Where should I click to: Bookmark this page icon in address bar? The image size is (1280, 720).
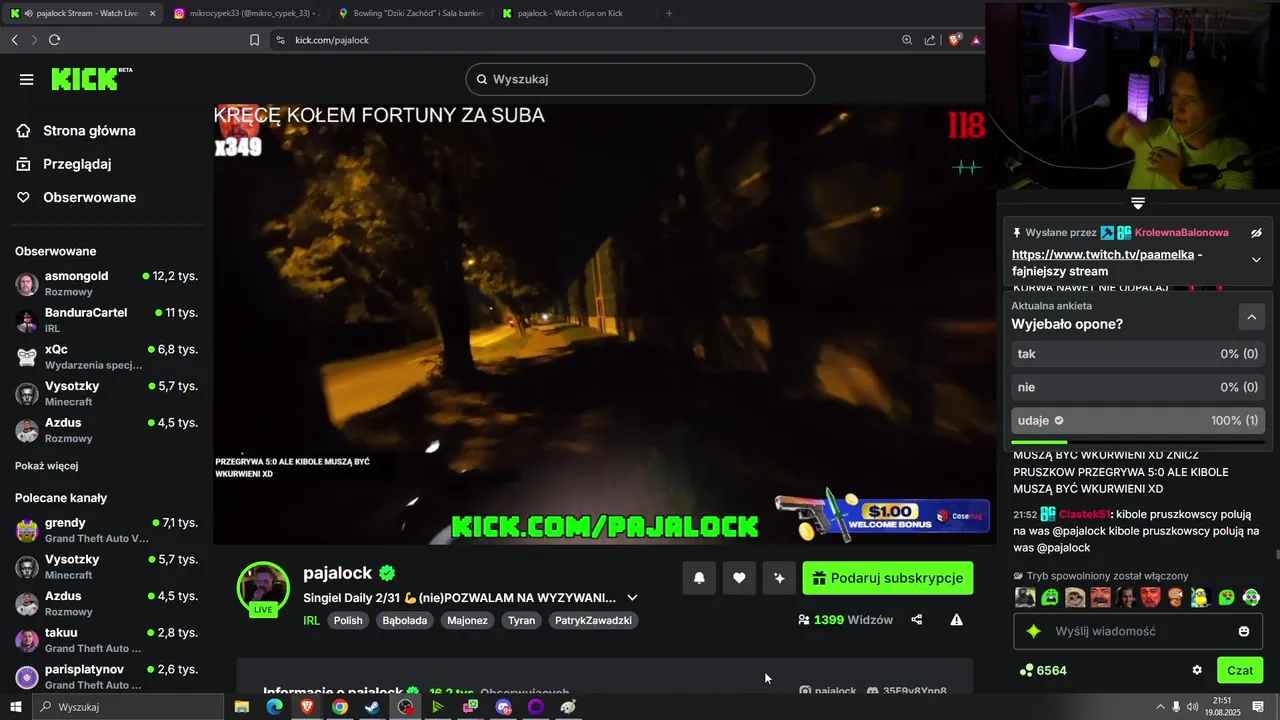[254, 40]
